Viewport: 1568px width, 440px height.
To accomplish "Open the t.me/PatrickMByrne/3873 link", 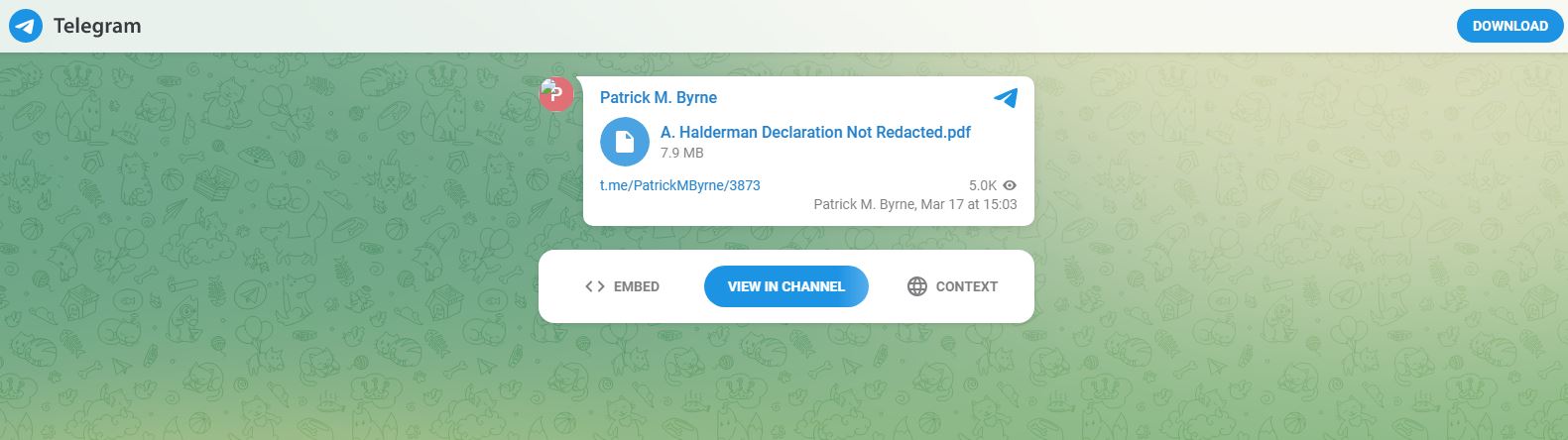I will pos(680,185).
